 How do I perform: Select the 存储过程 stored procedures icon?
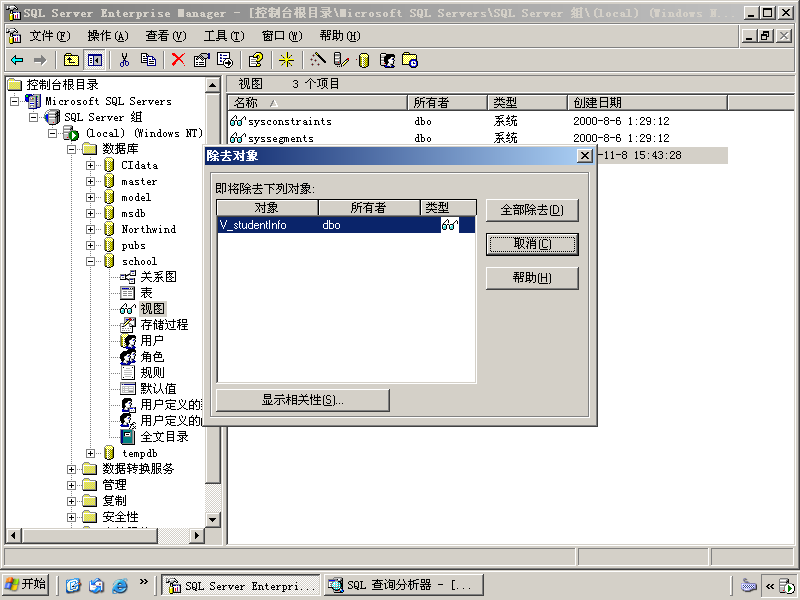point(128,324)
